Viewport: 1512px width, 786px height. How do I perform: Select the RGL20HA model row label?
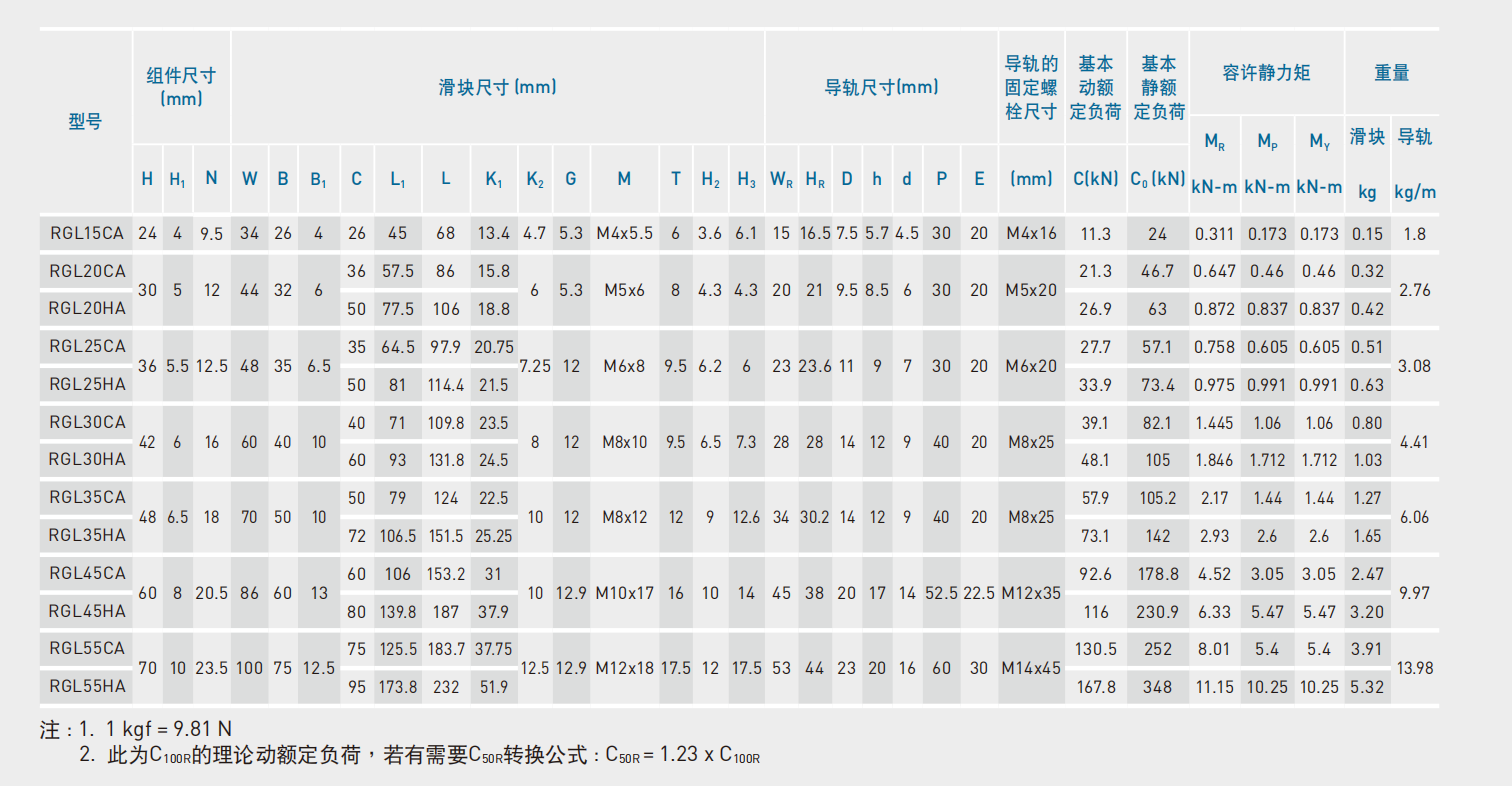pyautogui.click(x=86, y=309)
